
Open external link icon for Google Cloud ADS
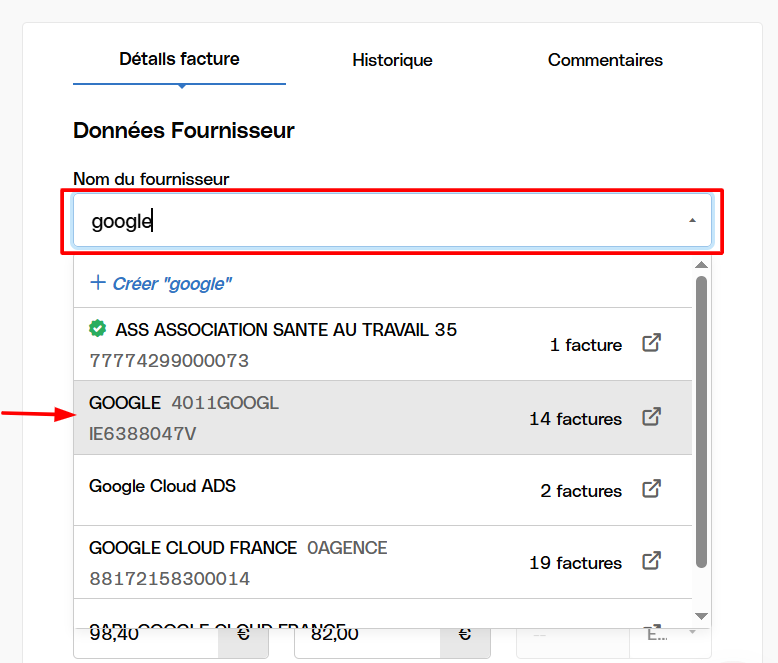(651, 488)
